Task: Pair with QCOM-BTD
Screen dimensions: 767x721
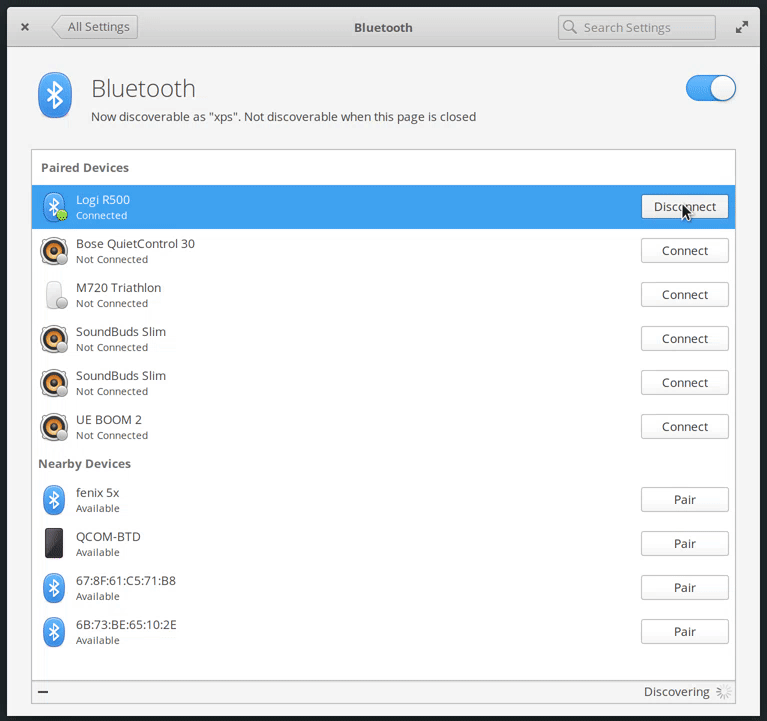Action: tap(684, 543)
